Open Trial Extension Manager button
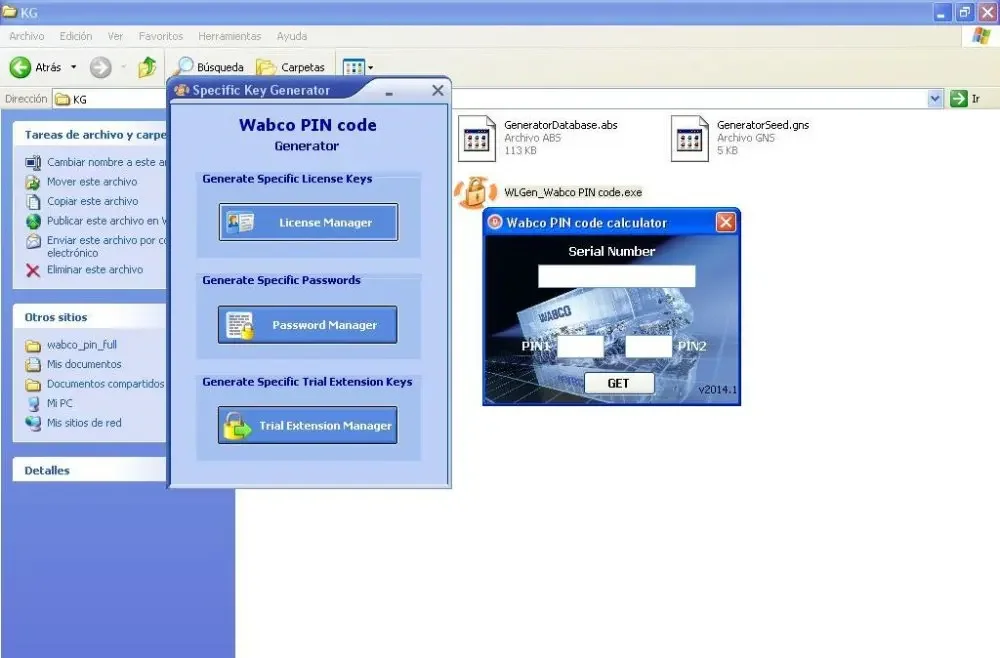The height and width of the screenshot is (658, 1000). click(307, 425)
